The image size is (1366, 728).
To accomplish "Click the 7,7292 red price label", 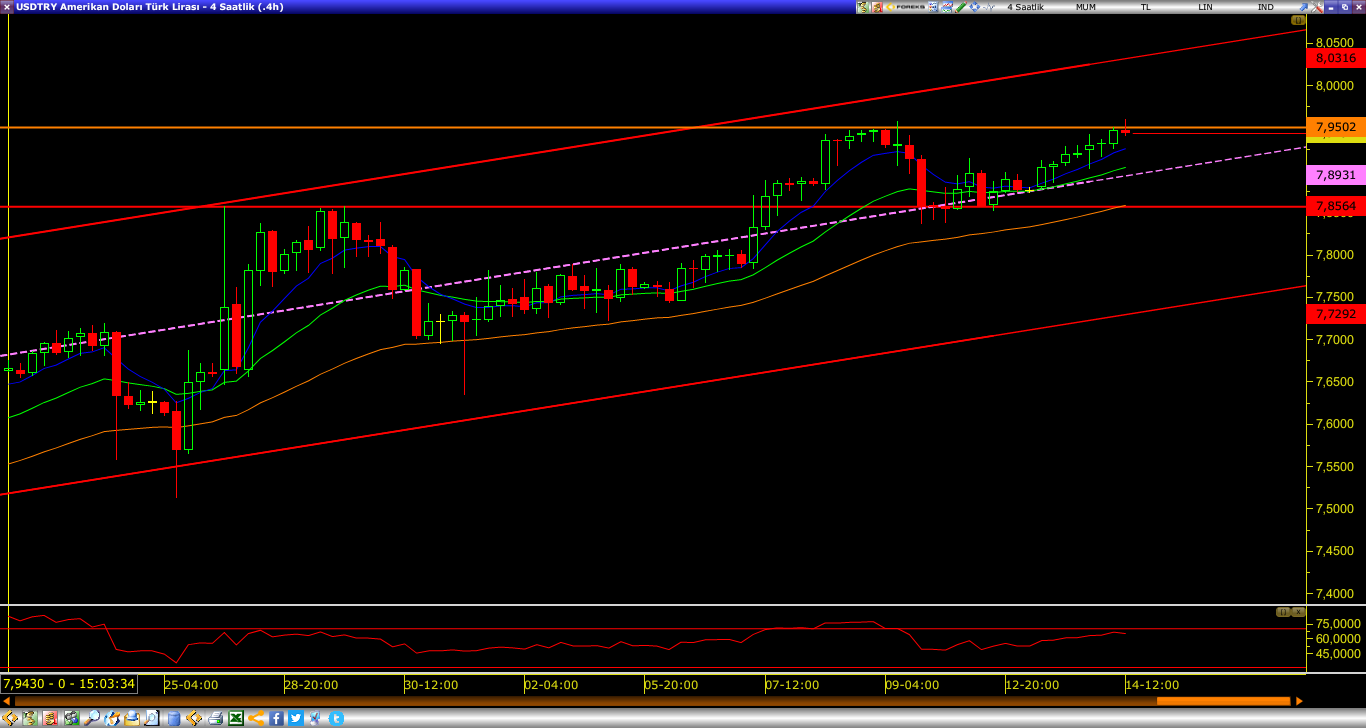I will pyautogui.click(x=1336, y=314).
